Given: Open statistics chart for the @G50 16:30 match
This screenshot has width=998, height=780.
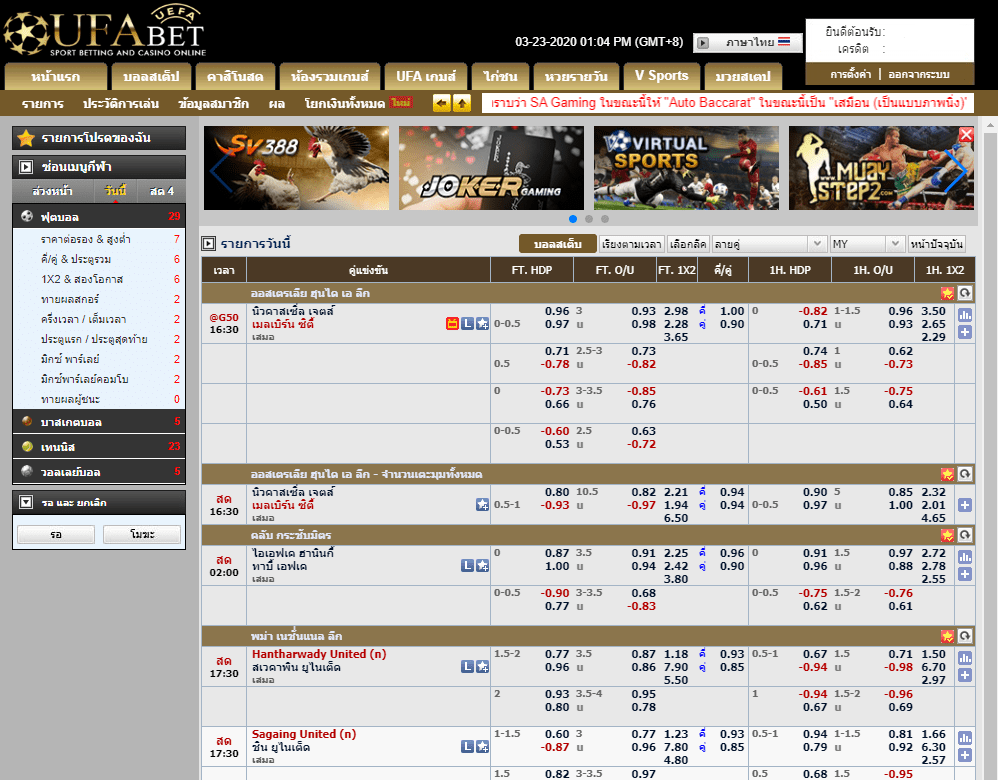Looking at the screenshot, I should pyautogui.click(x=965, y=315).
